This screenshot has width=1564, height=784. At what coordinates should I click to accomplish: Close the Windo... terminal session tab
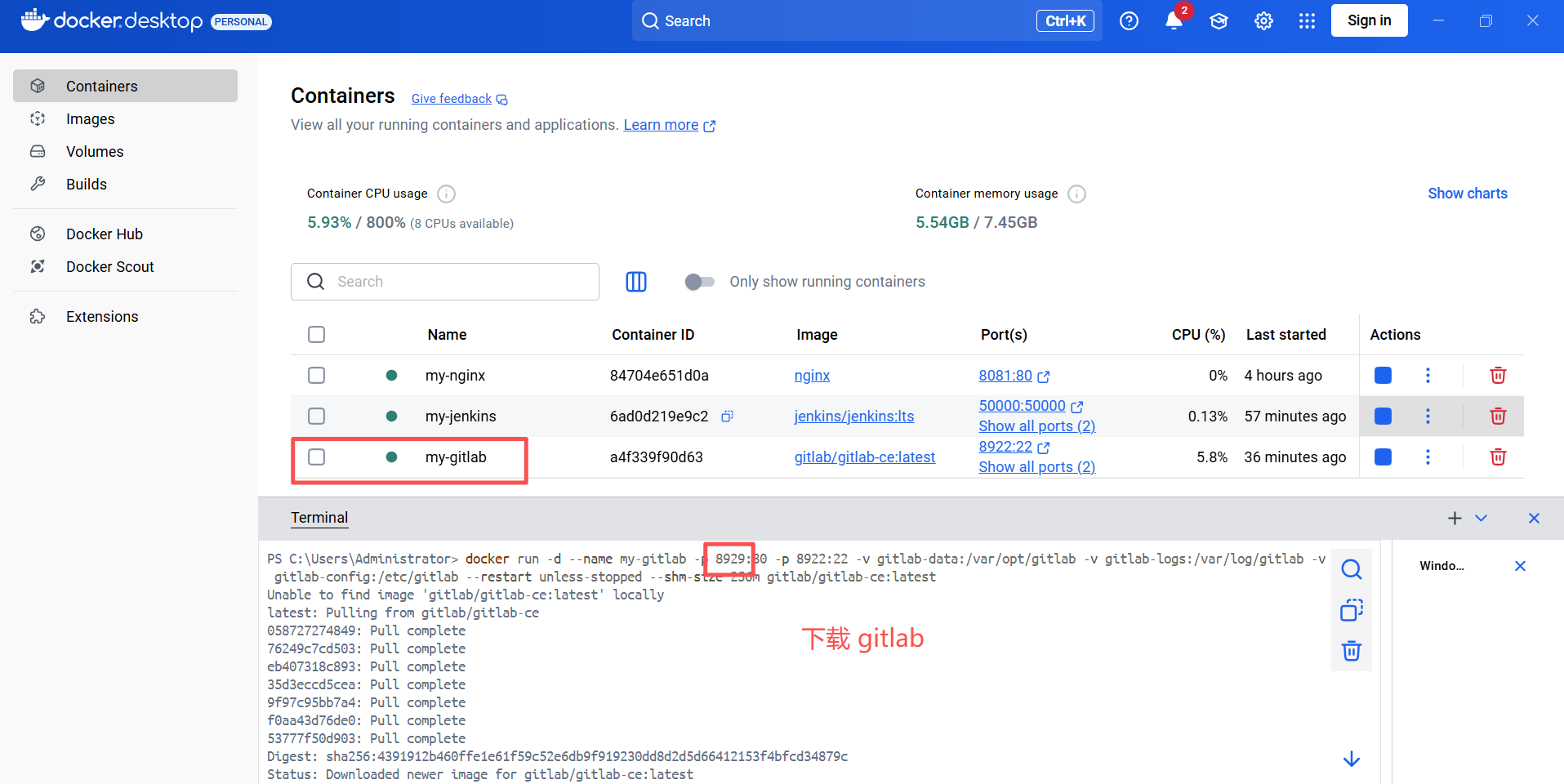click(1520, 566)
